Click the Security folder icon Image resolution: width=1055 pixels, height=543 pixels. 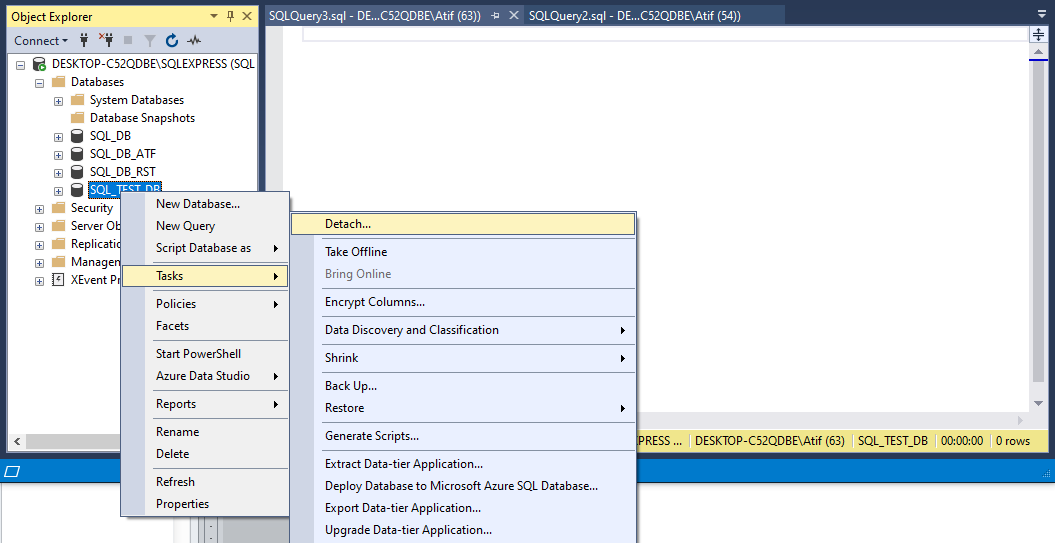click(59, 208)
